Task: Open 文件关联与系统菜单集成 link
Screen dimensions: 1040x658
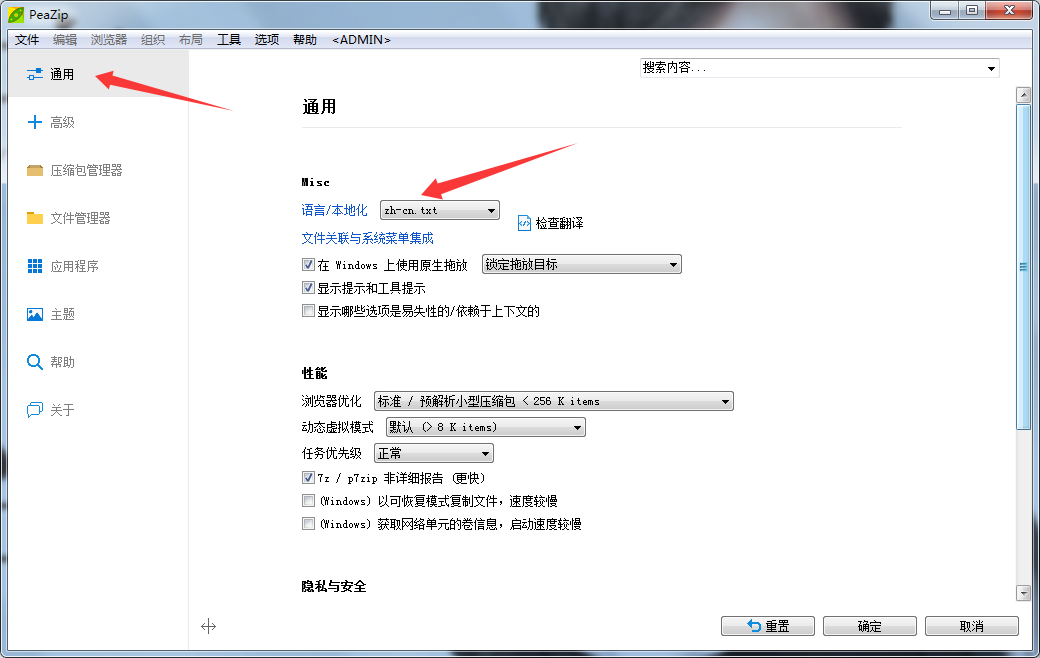Action: pyautogui.click(x=367, y=238)
